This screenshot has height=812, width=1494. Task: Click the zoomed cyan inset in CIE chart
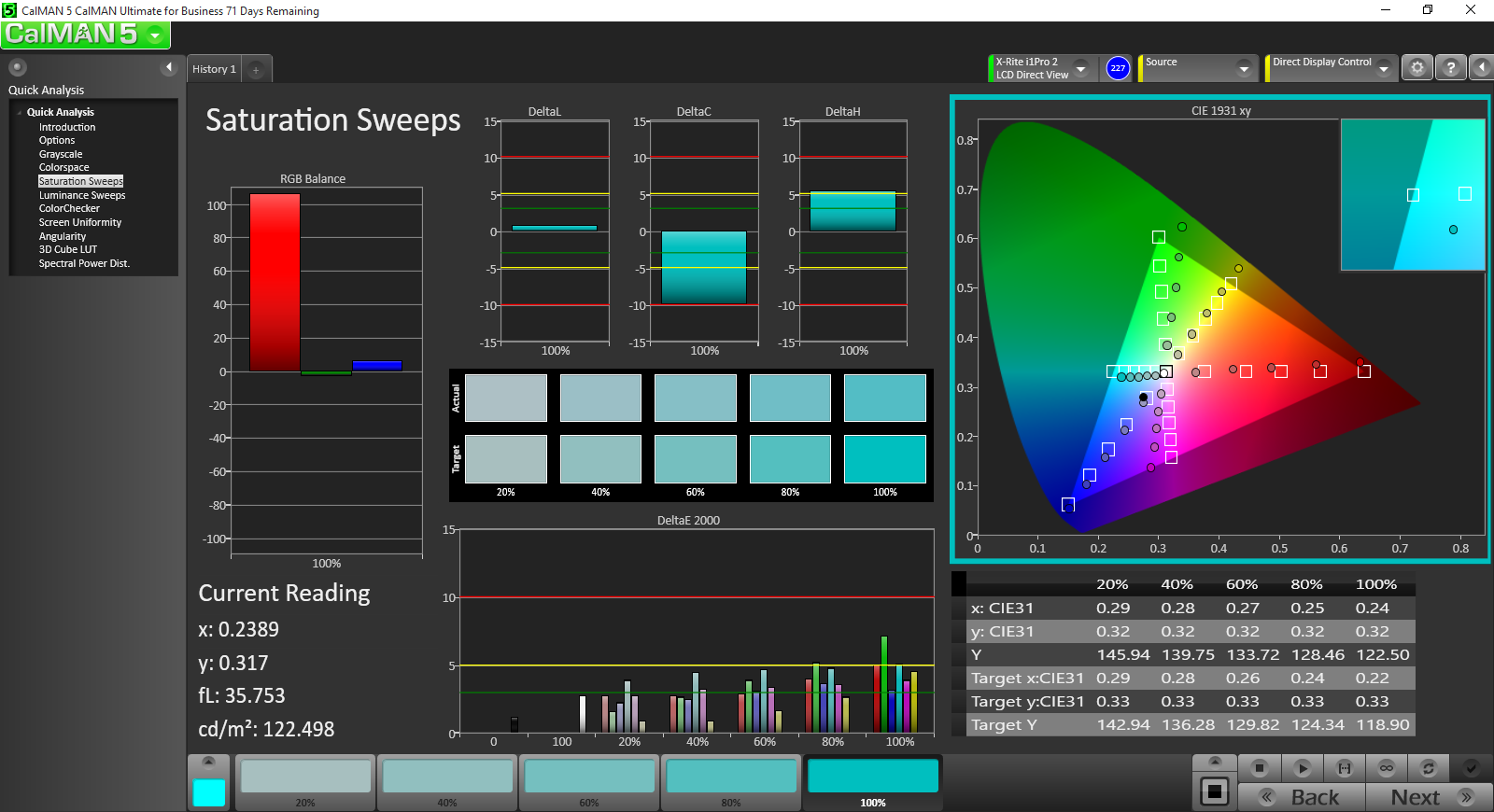pyautogui.click(x=1413, y=194)
